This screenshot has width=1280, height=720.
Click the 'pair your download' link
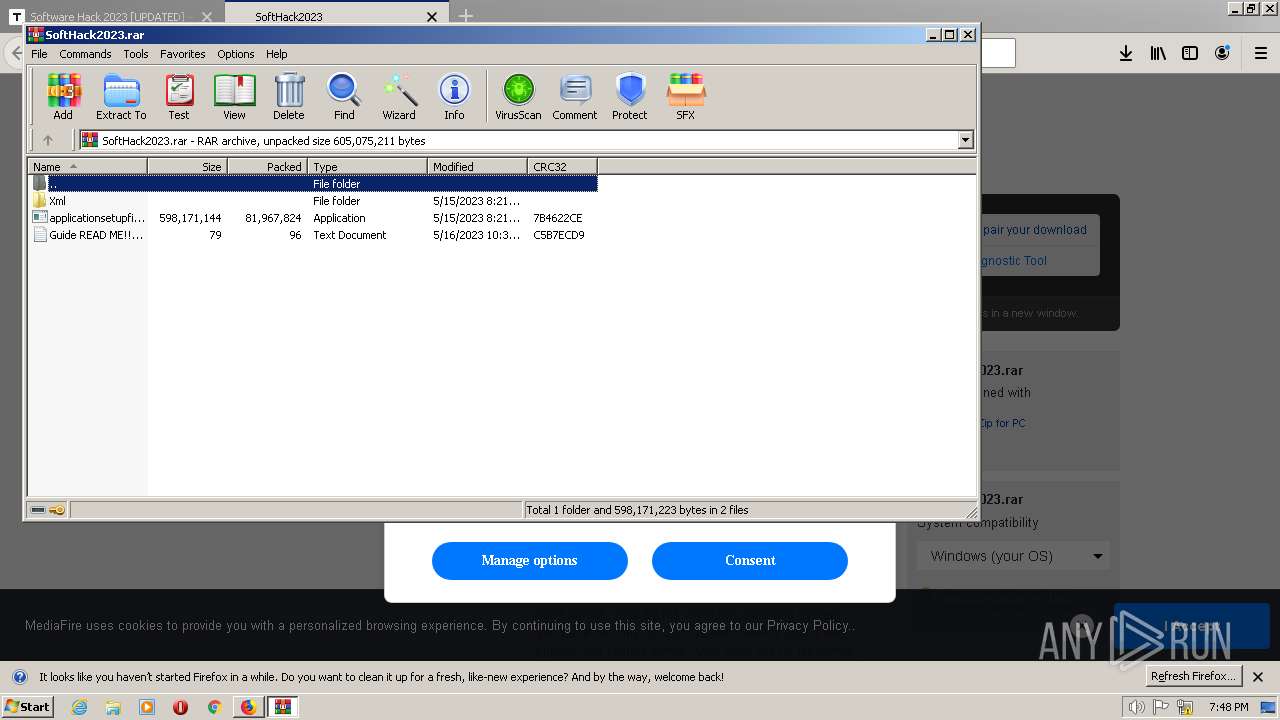point(1034,230)
